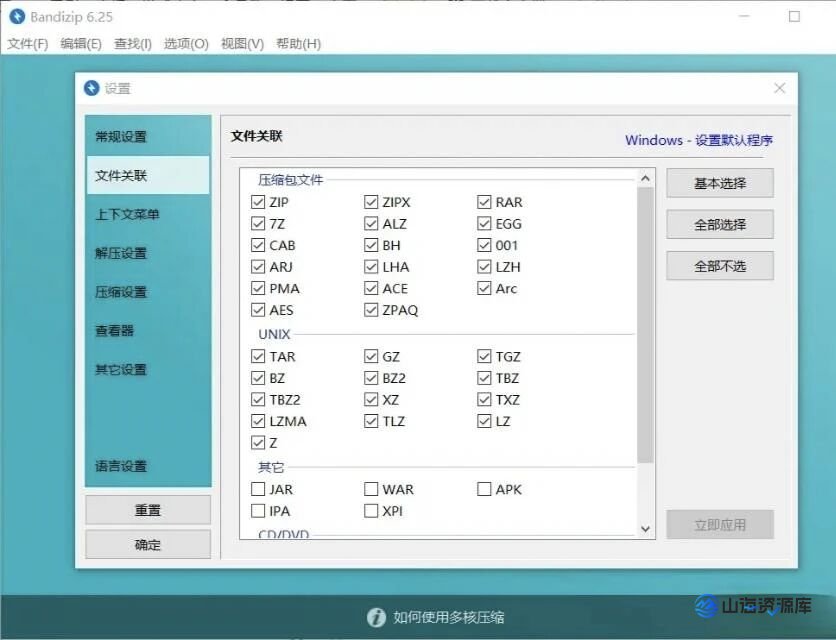The image size is (836, 640).
Task: Select the 压缩设置 sidebar tab
Action: point(121,292)
